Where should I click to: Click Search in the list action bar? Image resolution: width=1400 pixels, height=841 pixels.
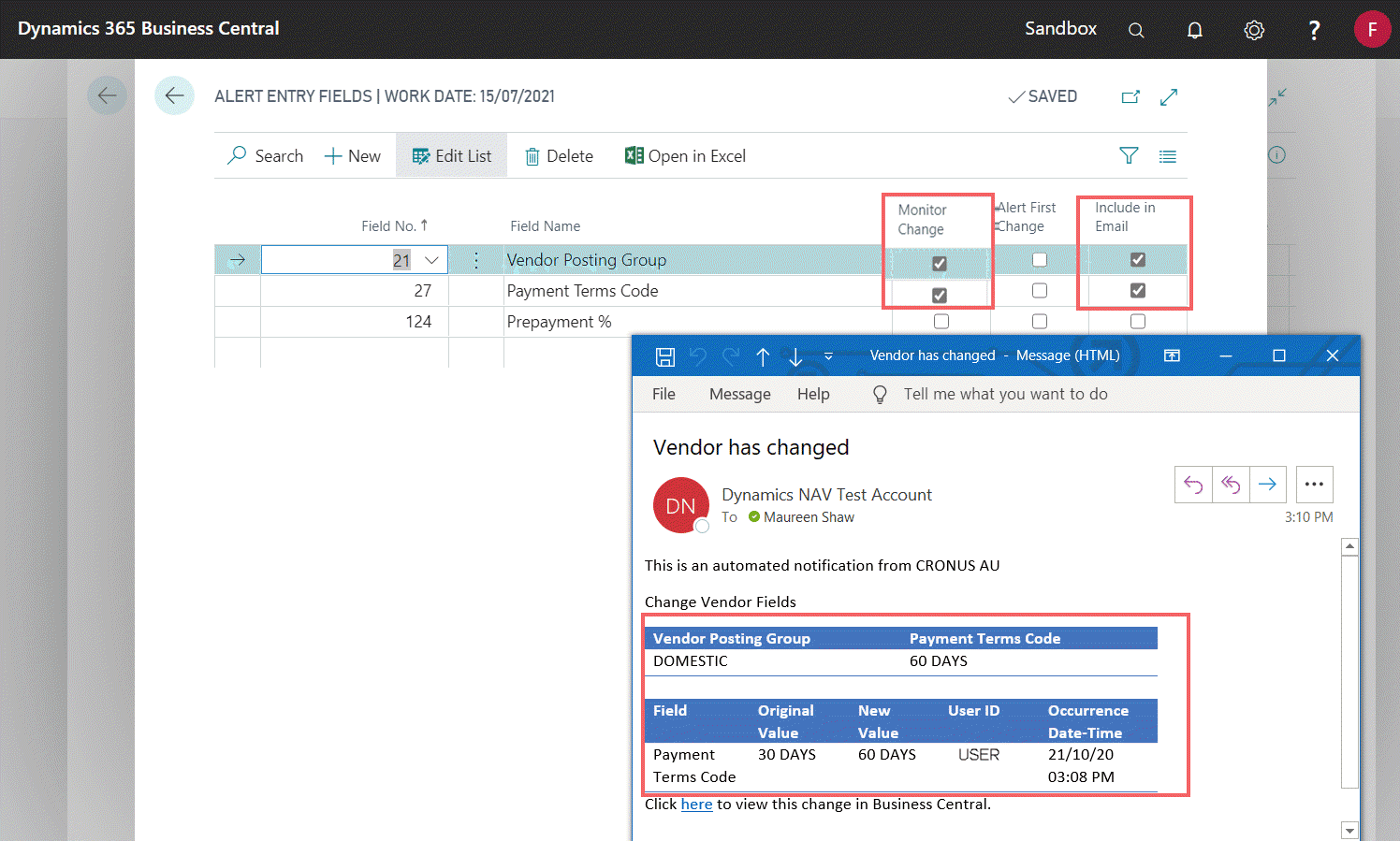[x=266, y=156]
